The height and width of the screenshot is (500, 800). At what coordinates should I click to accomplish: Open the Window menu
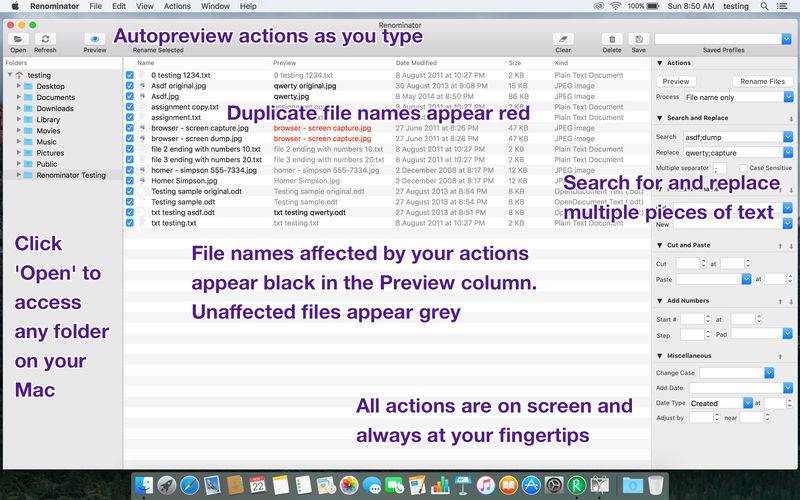point(215,6)
